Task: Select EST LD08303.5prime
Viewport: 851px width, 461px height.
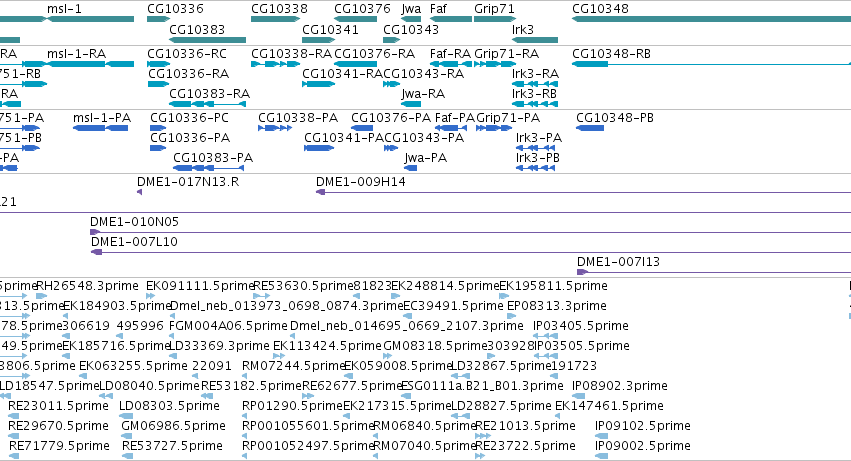Action: point(126,416)
